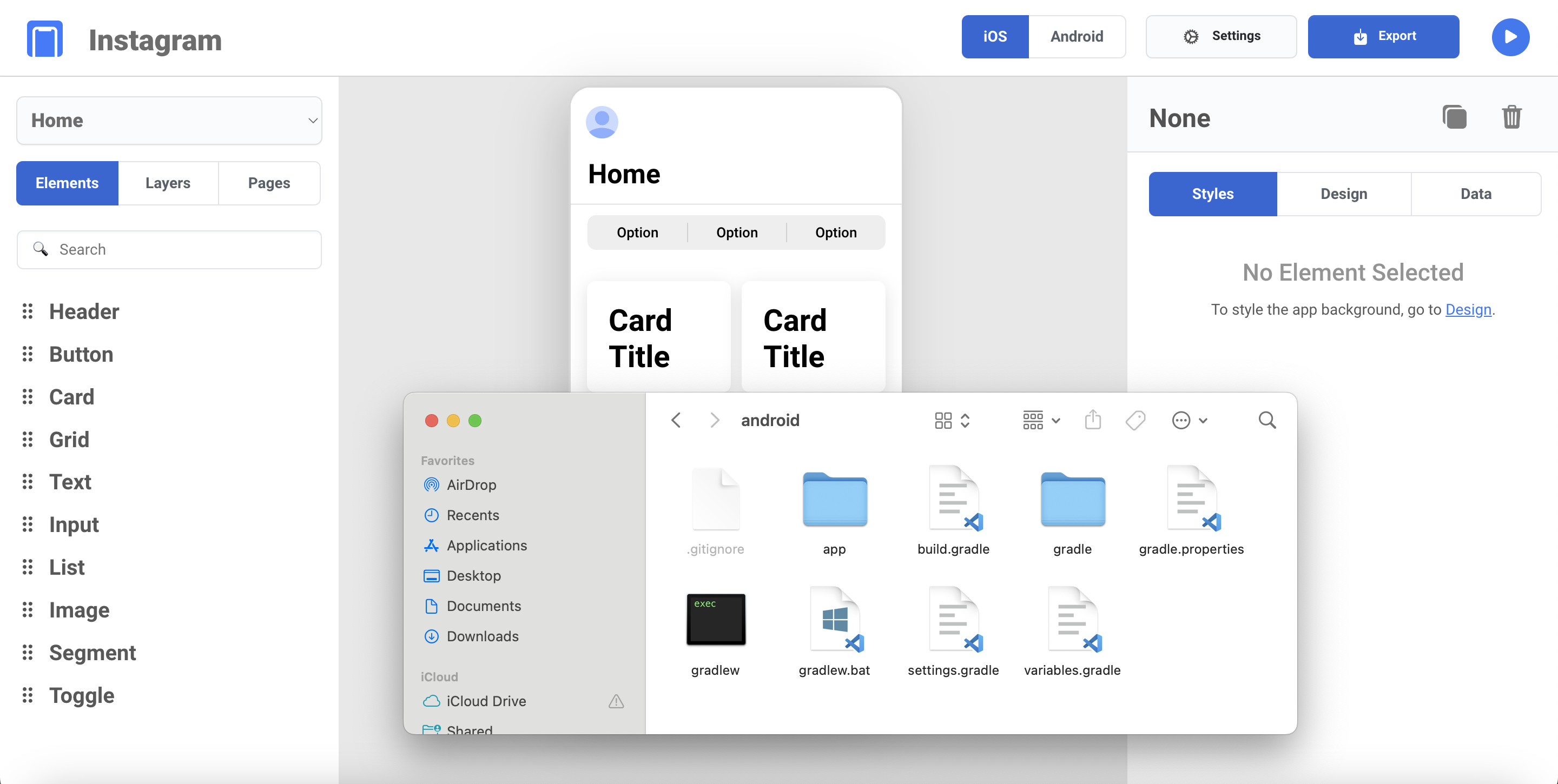Screen dimensions: 1558x784
Task: Open the Data tab
Action: [1475, 194]
